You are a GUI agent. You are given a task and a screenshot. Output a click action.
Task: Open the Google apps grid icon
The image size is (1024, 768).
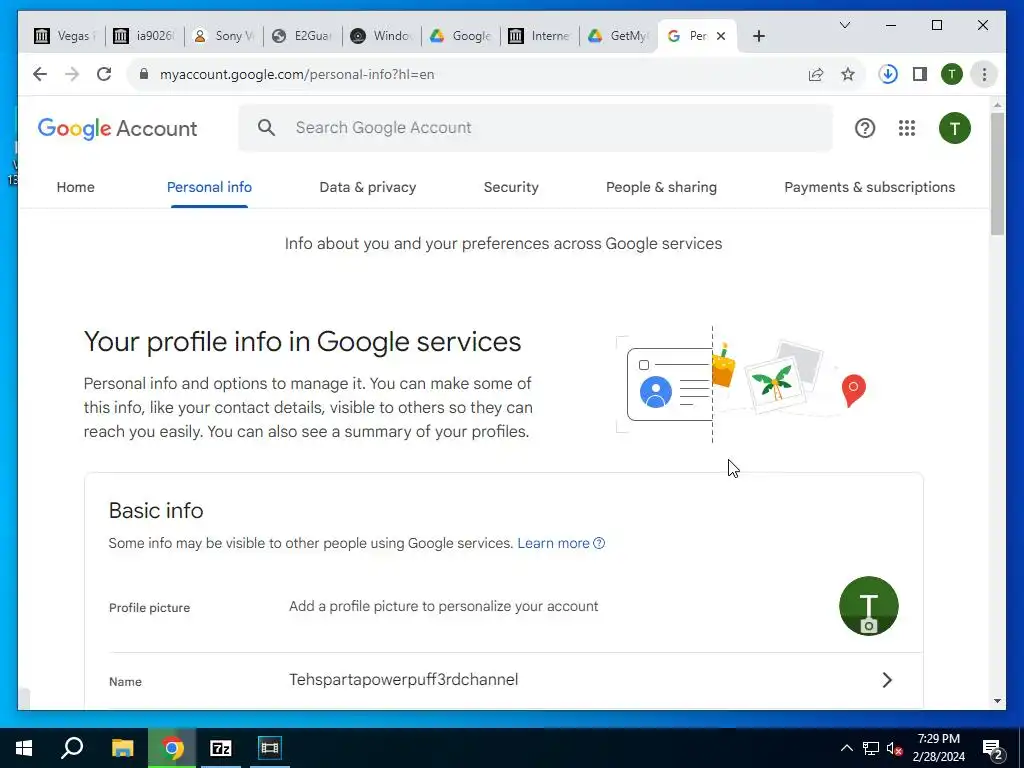(x=906, y=128)
